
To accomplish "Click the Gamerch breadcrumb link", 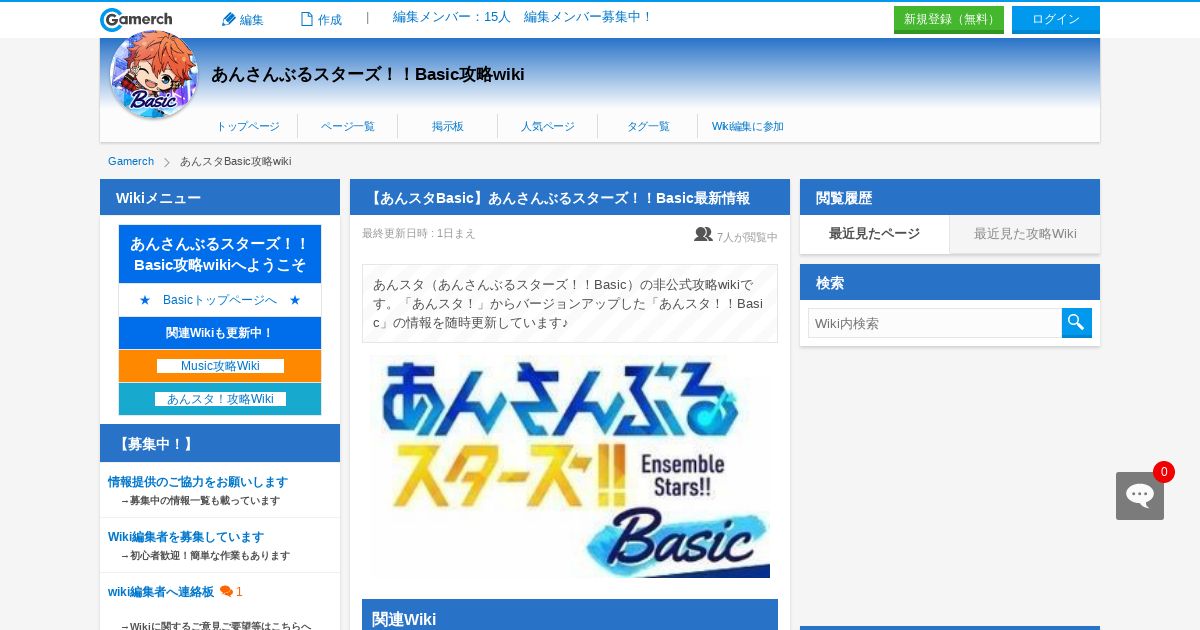I will [131, 161].
